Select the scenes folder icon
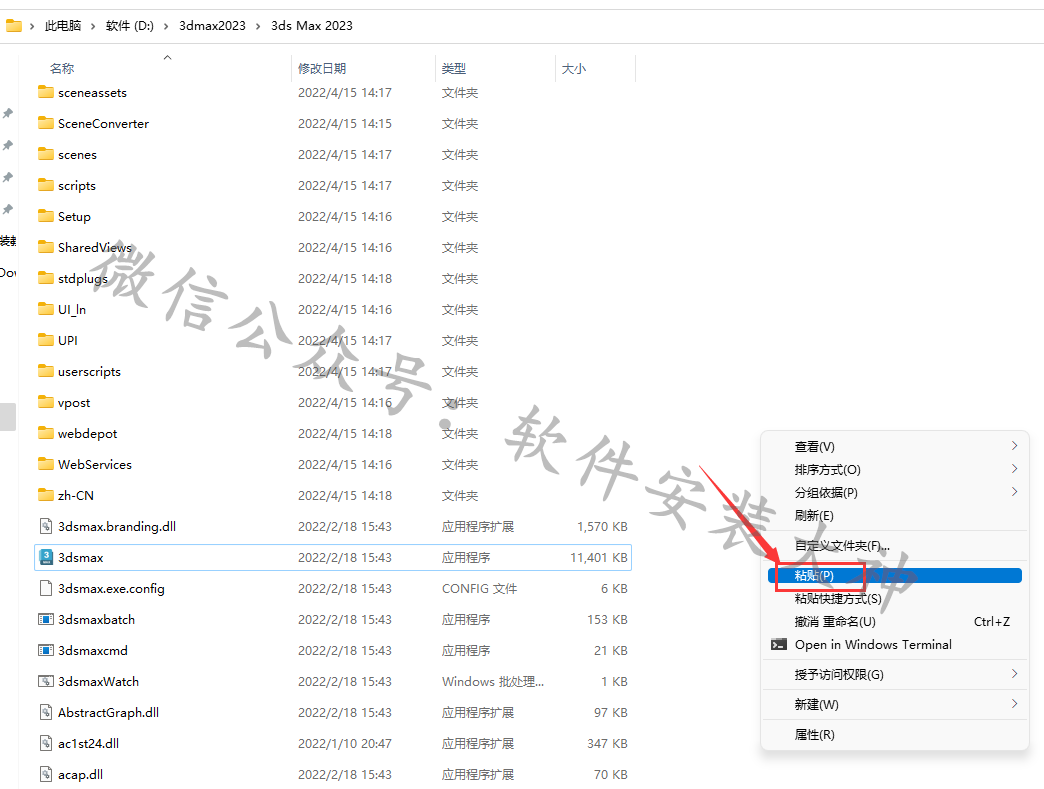The height and width of the screenshot is (789, 1044). tap(46, 154)
